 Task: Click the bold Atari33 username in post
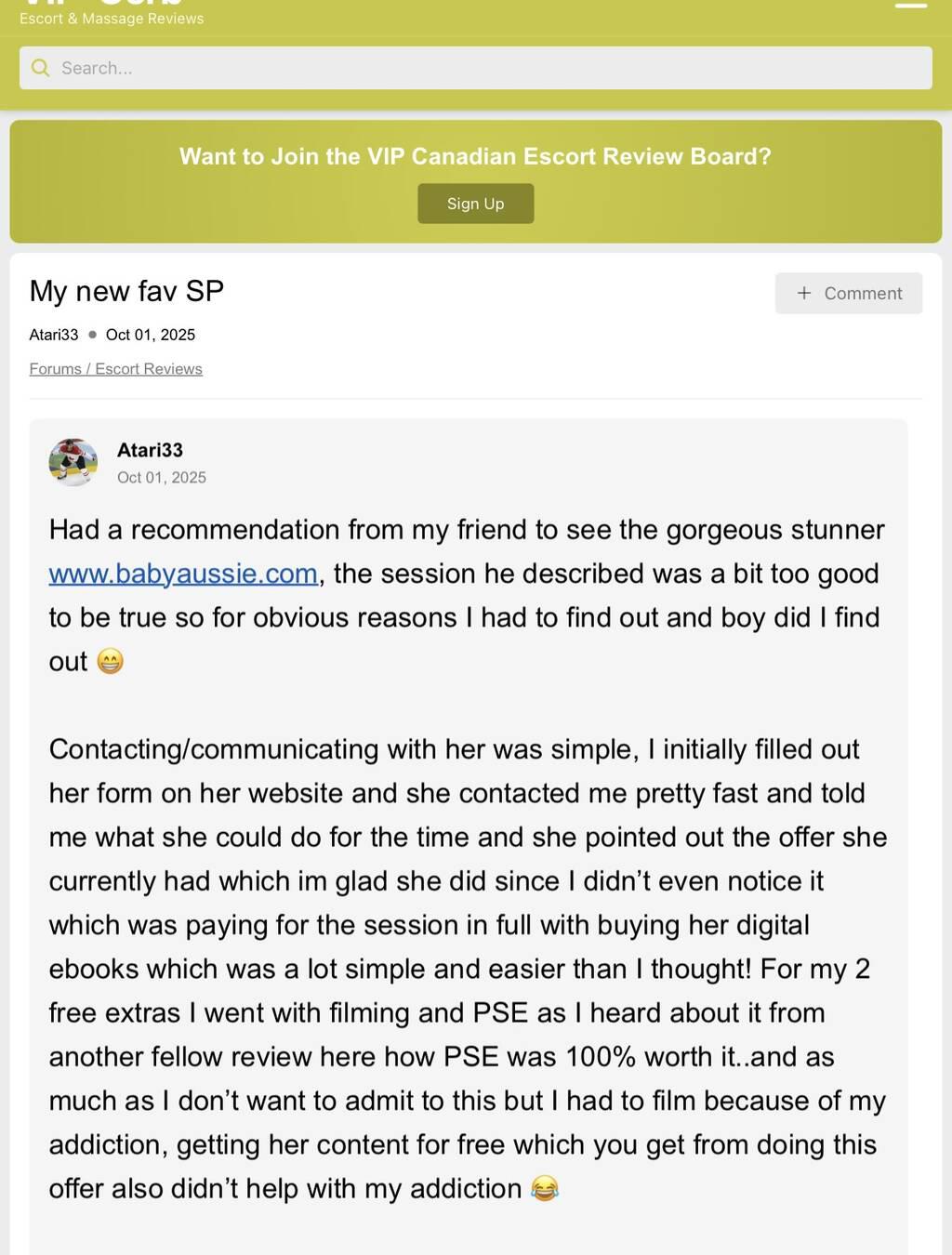tap(150, 451)
